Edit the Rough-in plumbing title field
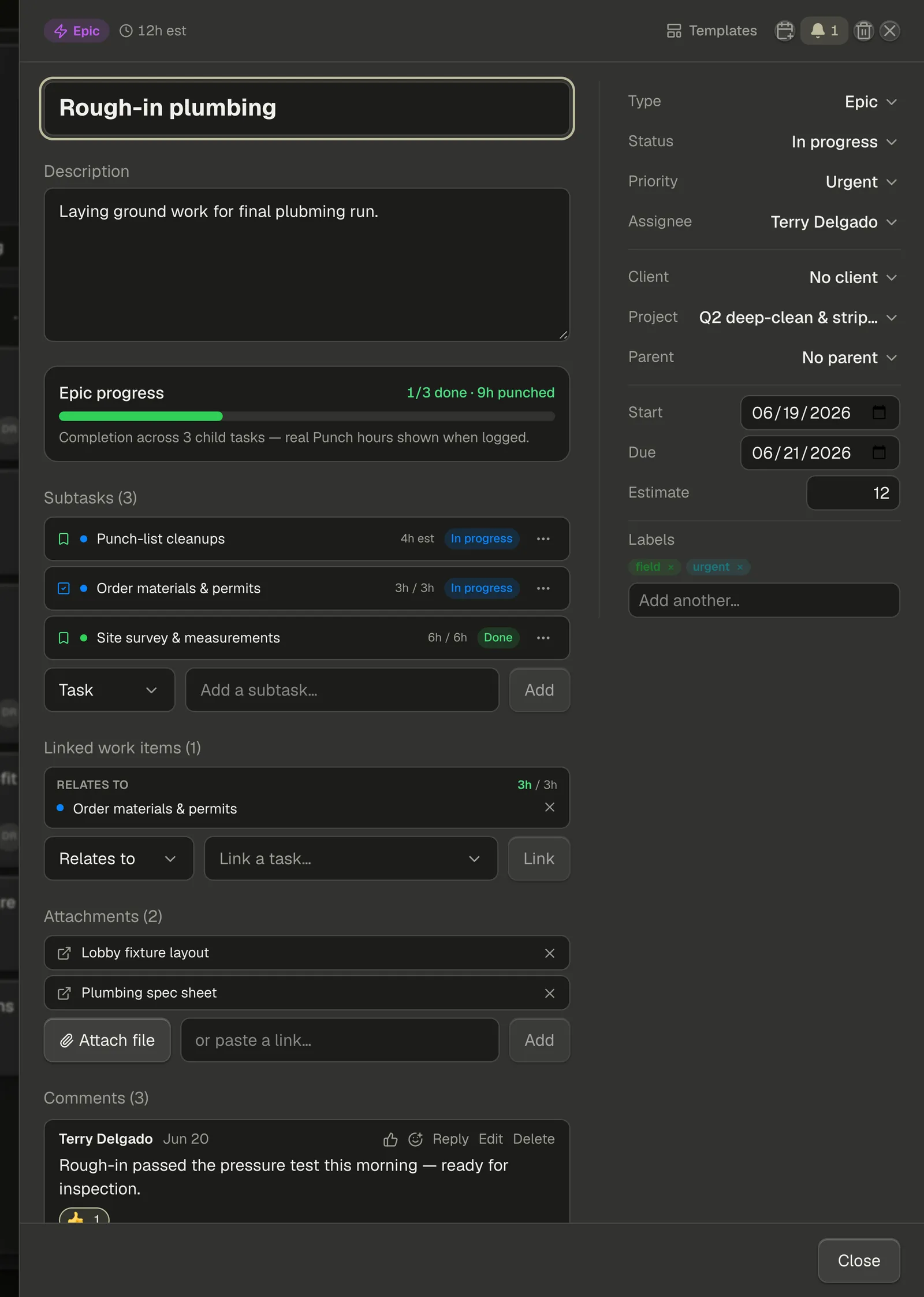 (x=307, y=108)
